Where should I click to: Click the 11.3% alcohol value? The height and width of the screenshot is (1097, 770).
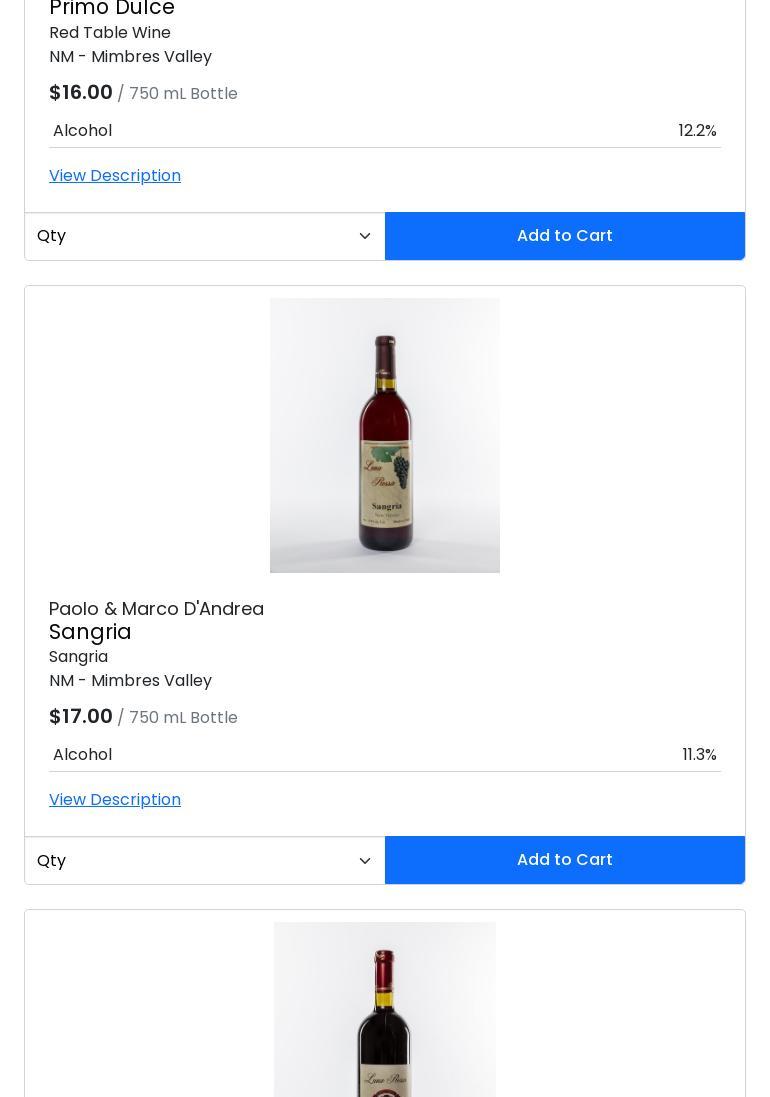coord(699,755)
